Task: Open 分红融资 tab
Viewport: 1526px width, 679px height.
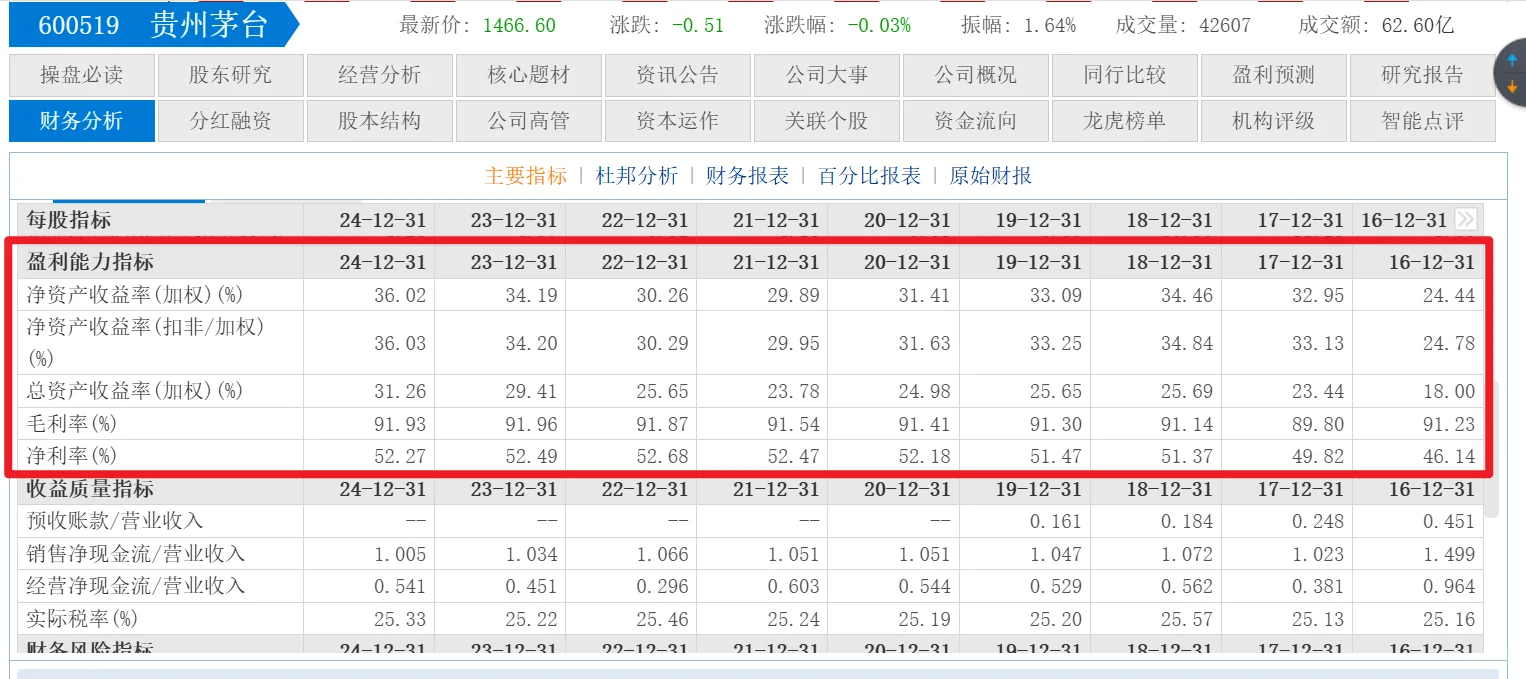Action: coord(230,121)
